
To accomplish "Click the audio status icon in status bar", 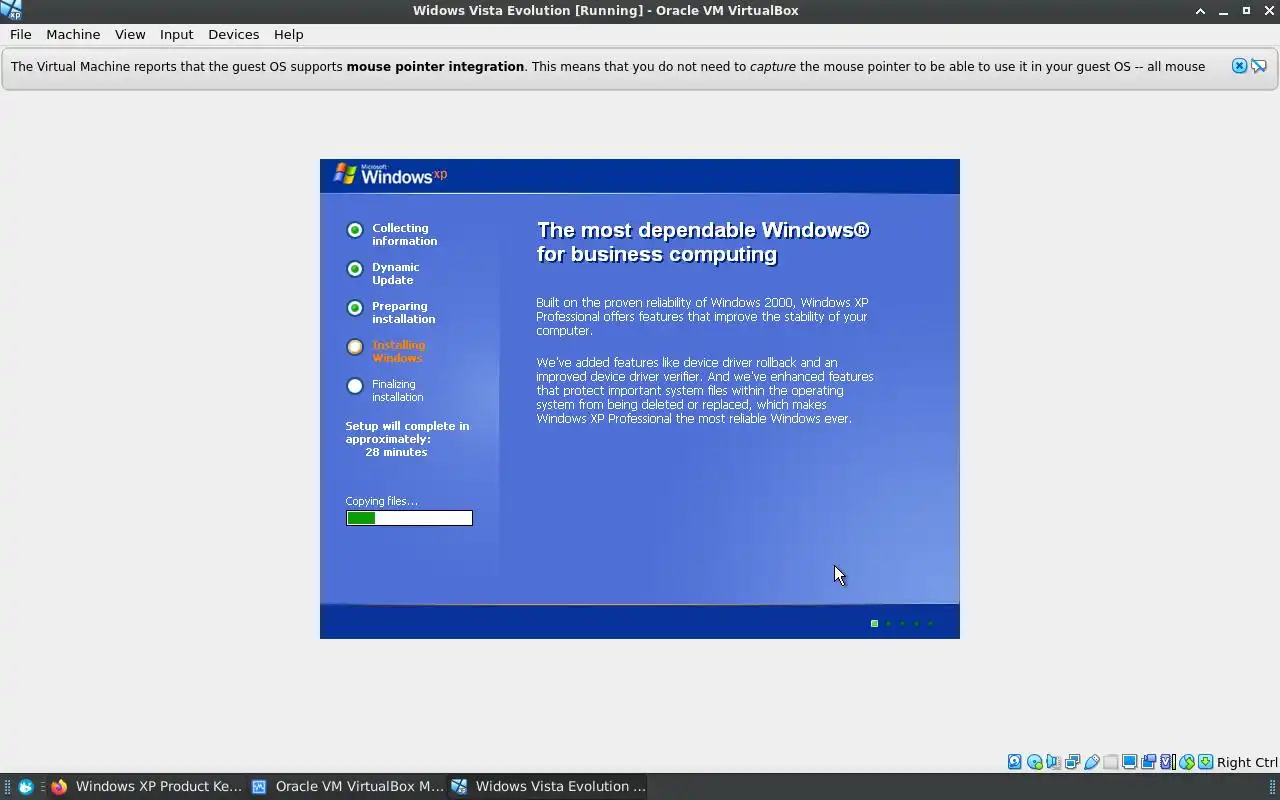I will [x=1053, y=762].
